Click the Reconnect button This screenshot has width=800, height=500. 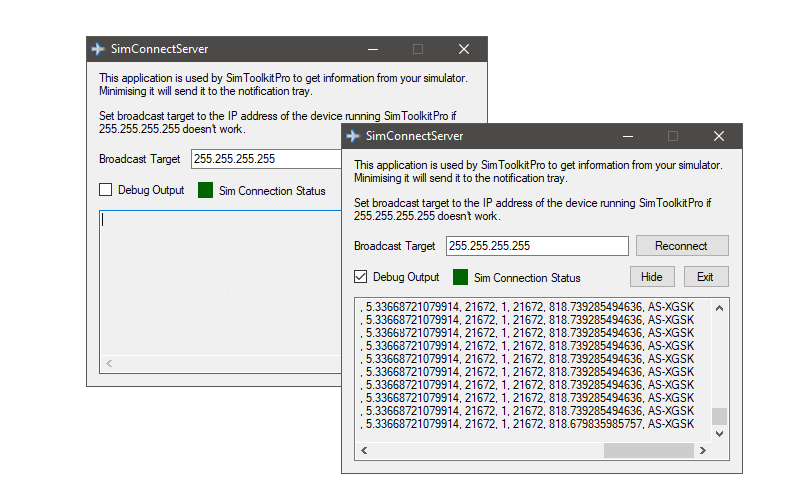682,246
